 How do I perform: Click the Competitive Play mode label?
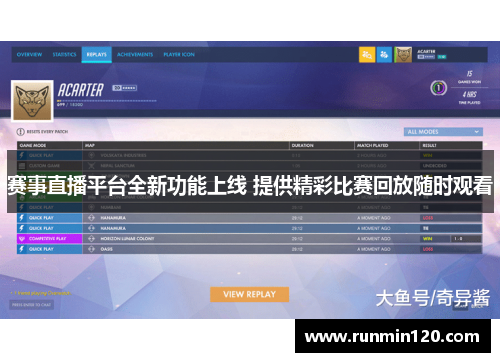point(48,239)
